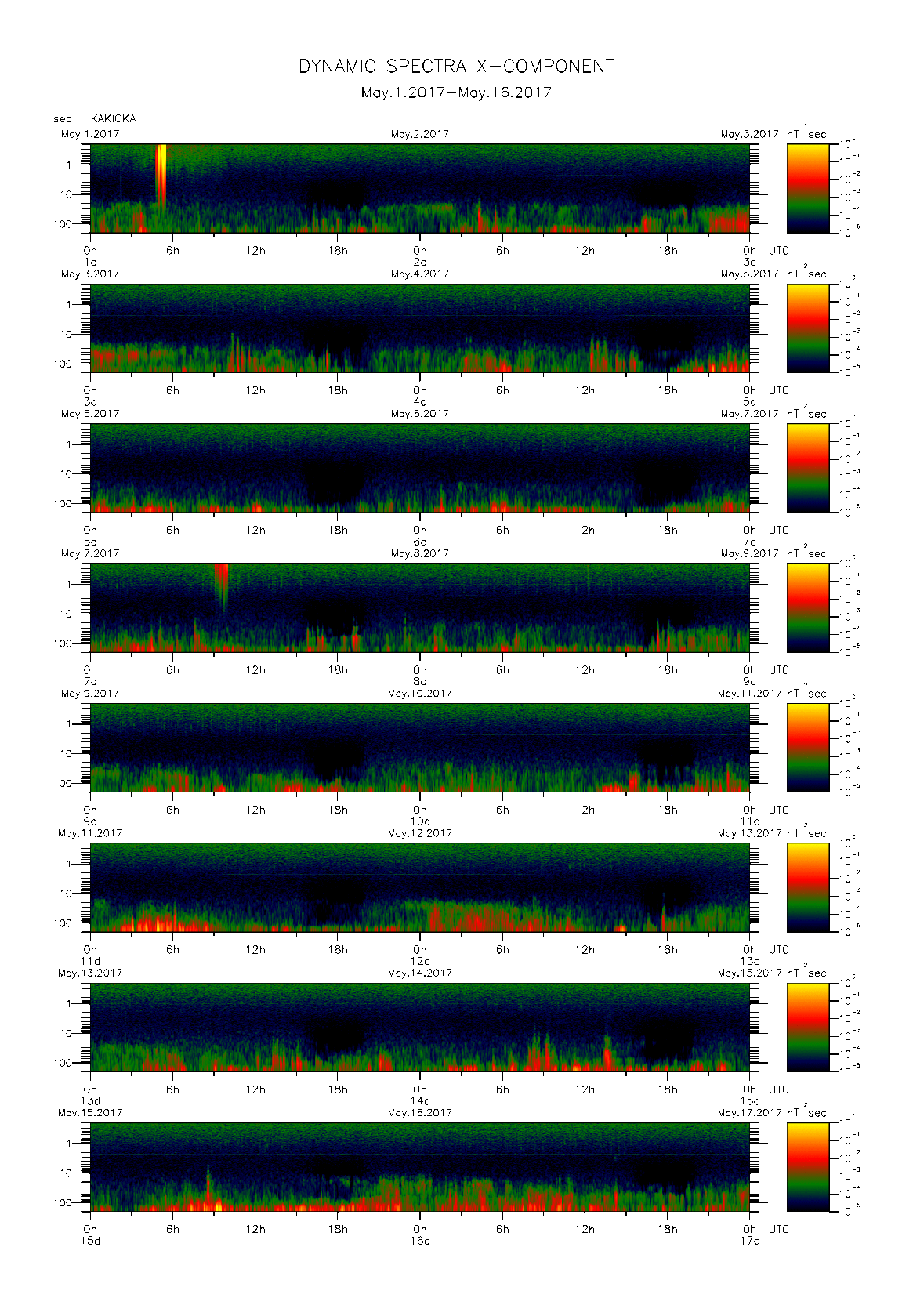
Task: Select the "May.14.2017" date label
Action: (420, 973)
